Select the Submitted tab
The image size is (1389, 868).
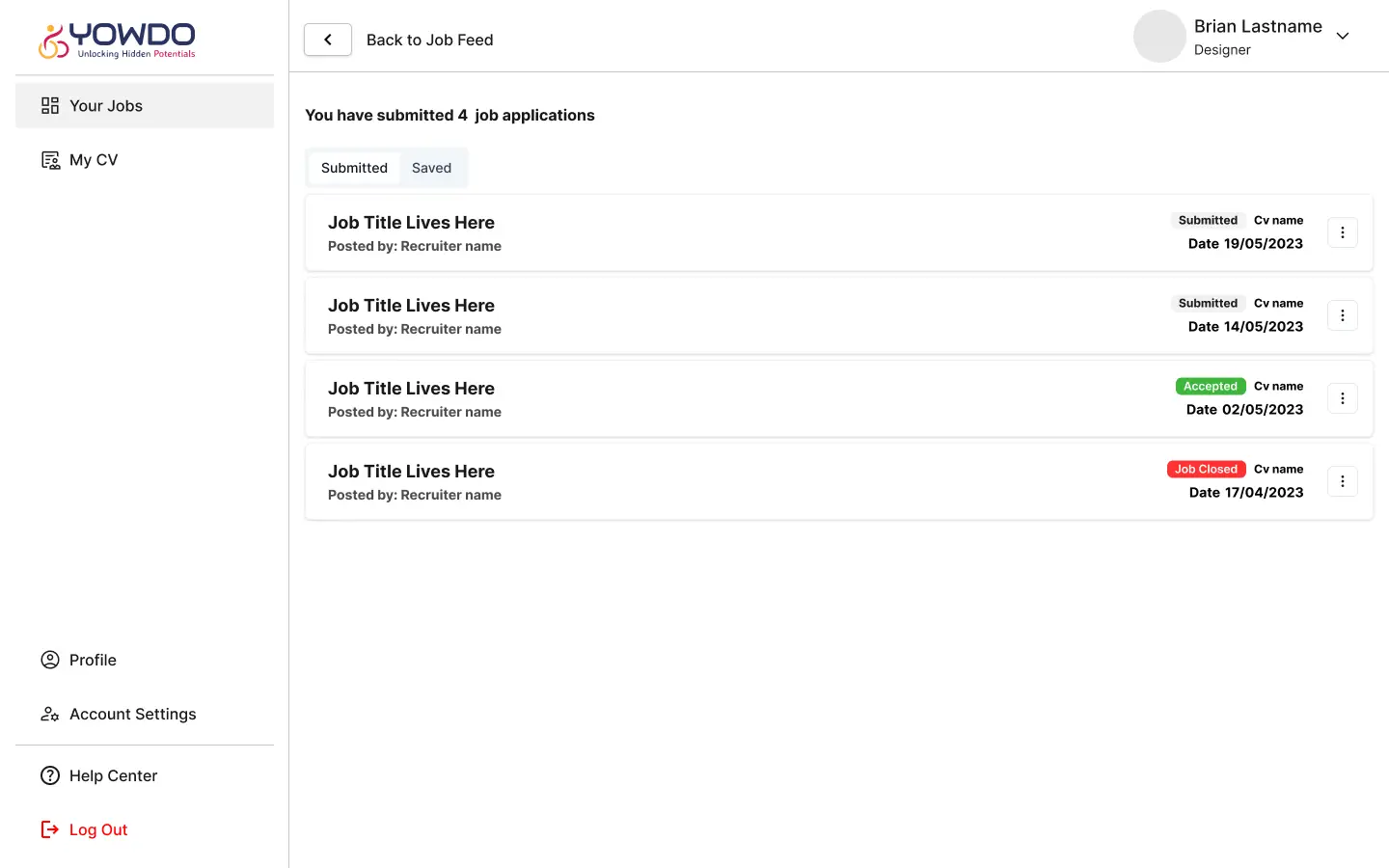[354, 168]
